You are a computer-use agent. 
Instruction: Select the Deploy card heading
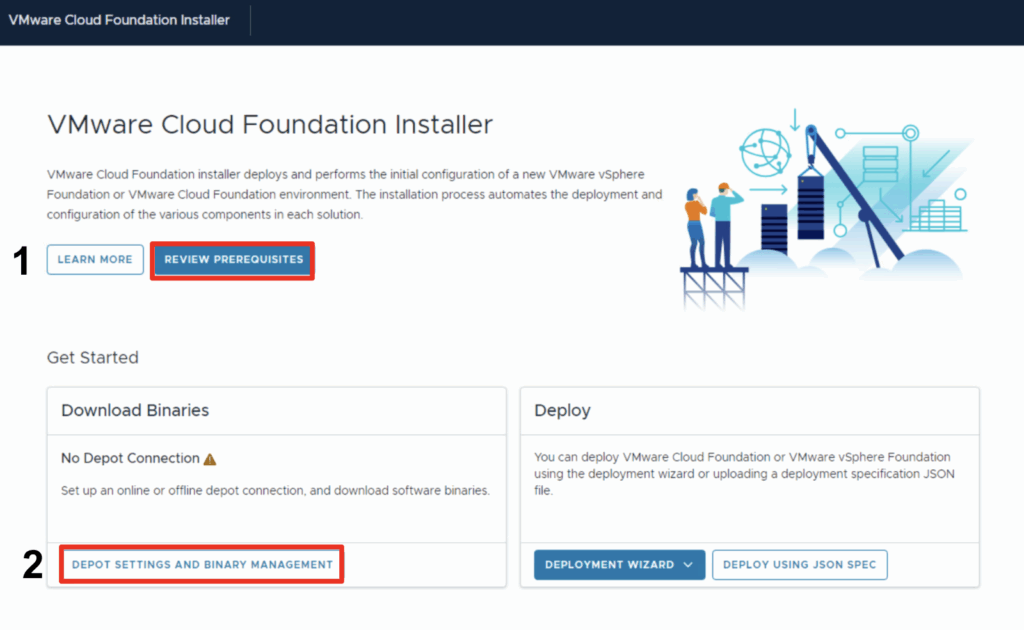(562, 411)
